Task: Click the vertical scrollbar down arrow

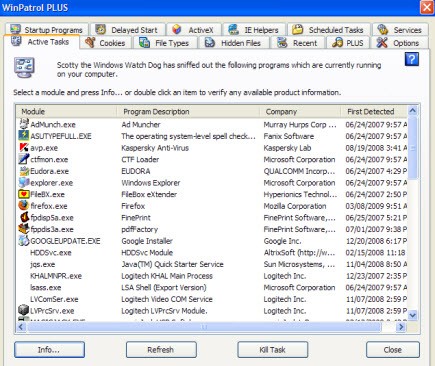Action: coord(412,315)
